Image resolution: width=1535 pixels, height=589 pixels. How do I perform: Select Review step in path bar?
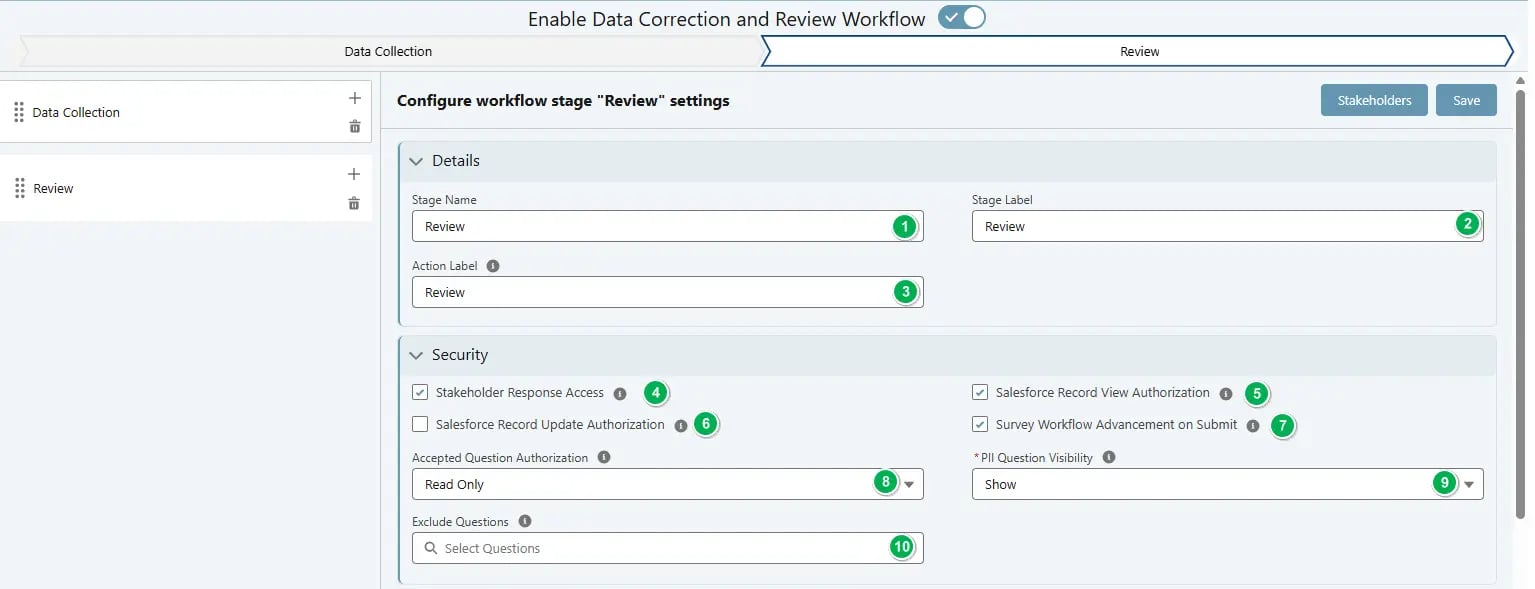(x=1139, y=51)
